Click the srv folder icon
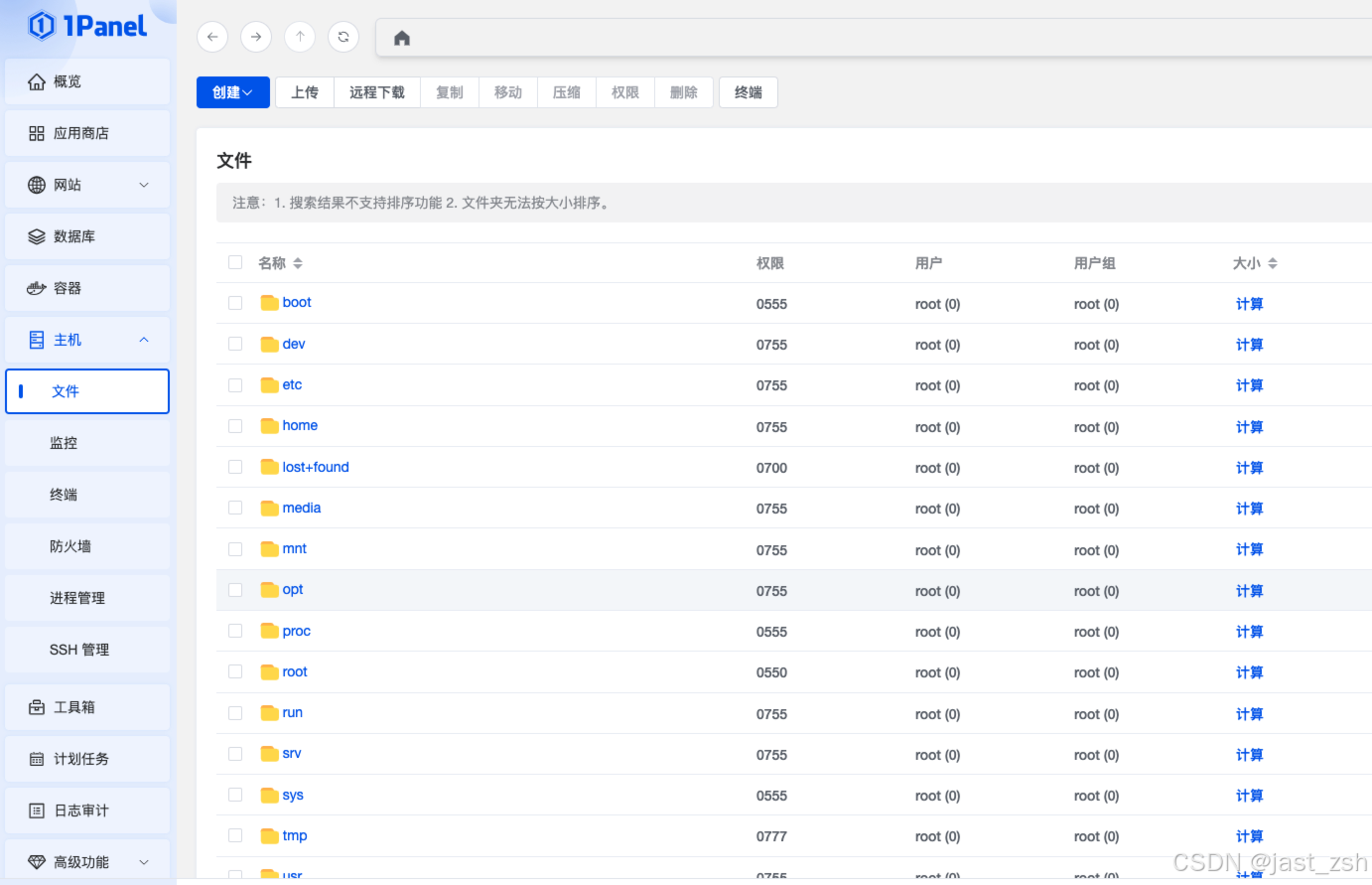The height and width of the screenshot is (885, 1372). pos(269,754)
